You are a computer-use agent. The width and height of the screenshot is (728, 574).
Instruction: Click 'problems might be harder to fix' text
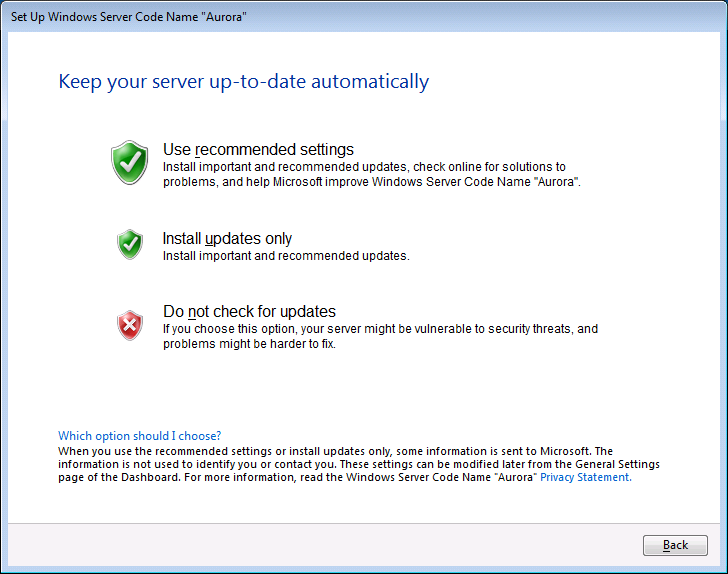(x=250, y=344)
